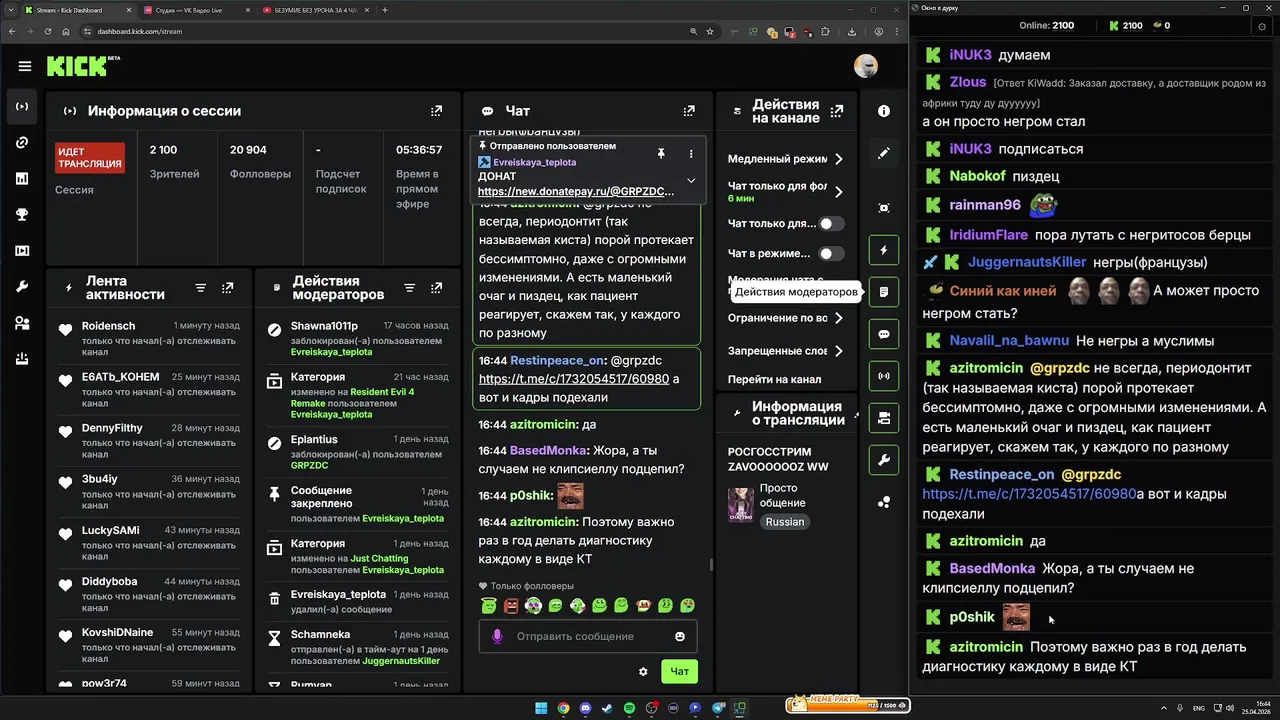Toggle the 'Чат только для...' switch

[831, 224]
